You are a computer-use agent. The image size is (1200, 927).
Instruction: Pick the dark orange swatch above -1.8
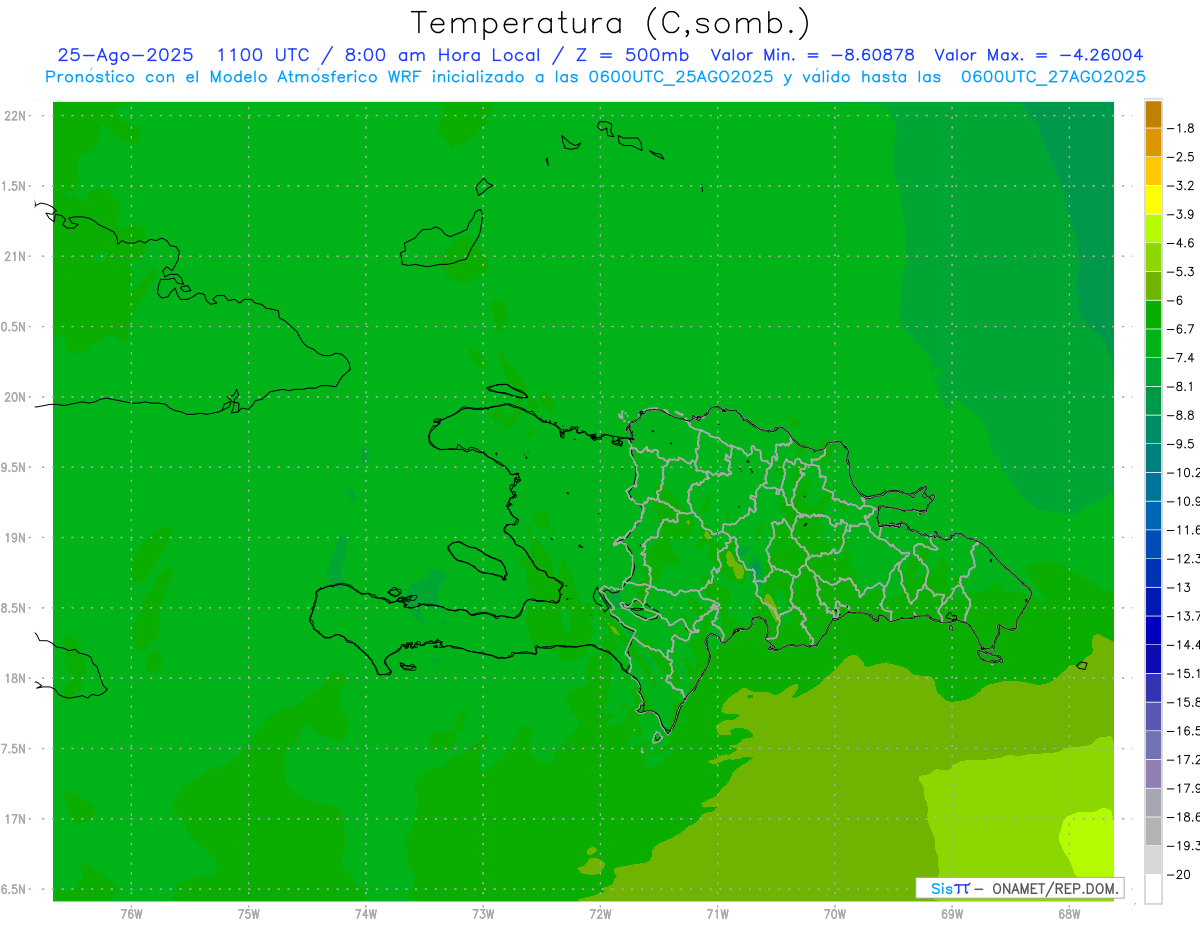coord(1153,114)
